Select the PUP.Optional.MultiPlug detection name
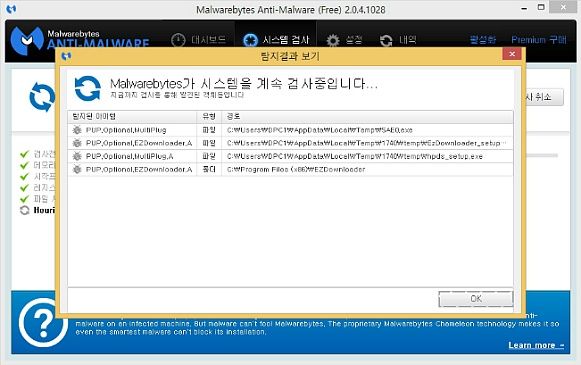The image size is (581, 365). click(x=126, y=130)
